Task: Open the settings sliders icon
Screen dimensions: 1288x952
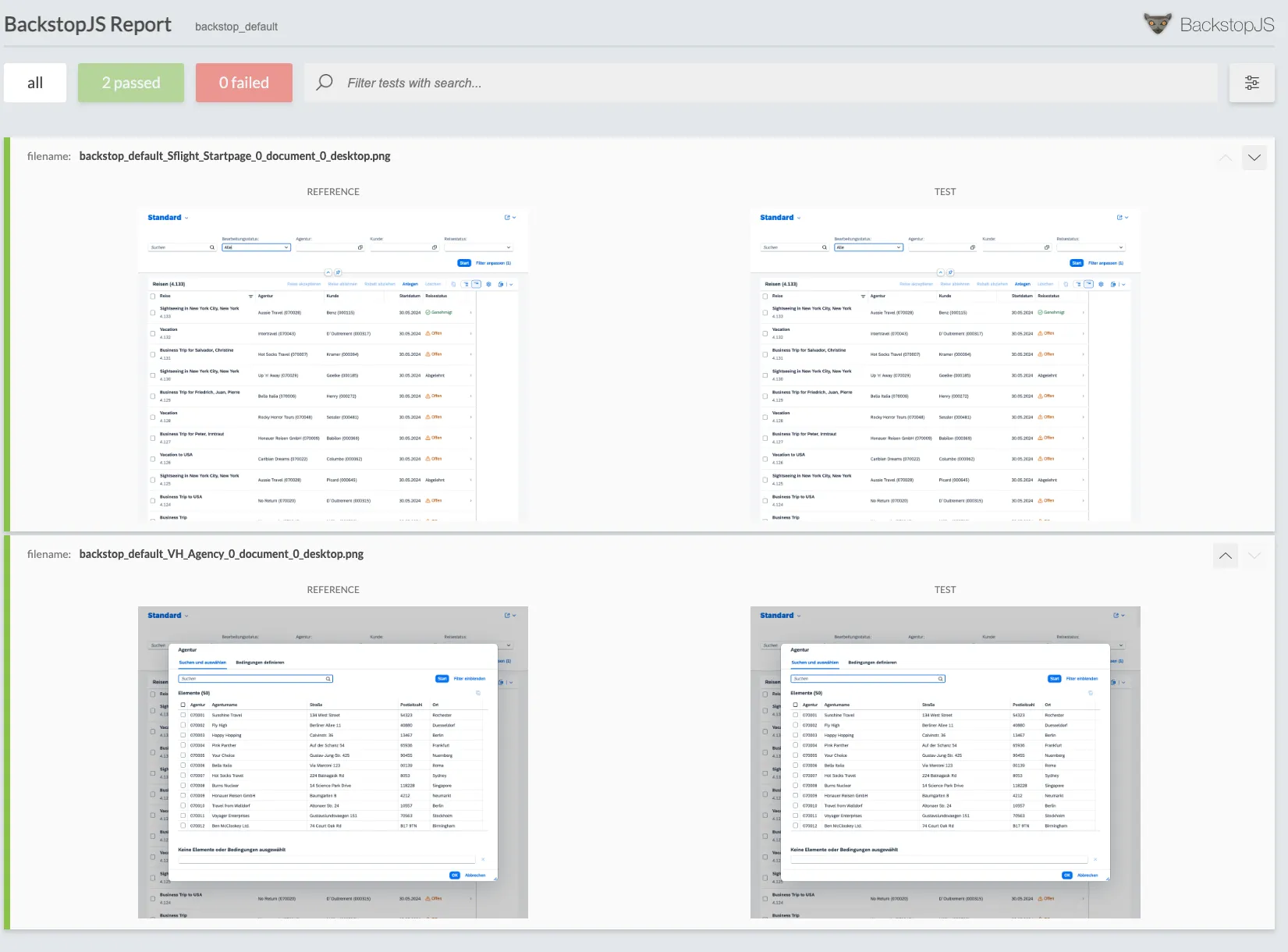Action: [1251, 83]
